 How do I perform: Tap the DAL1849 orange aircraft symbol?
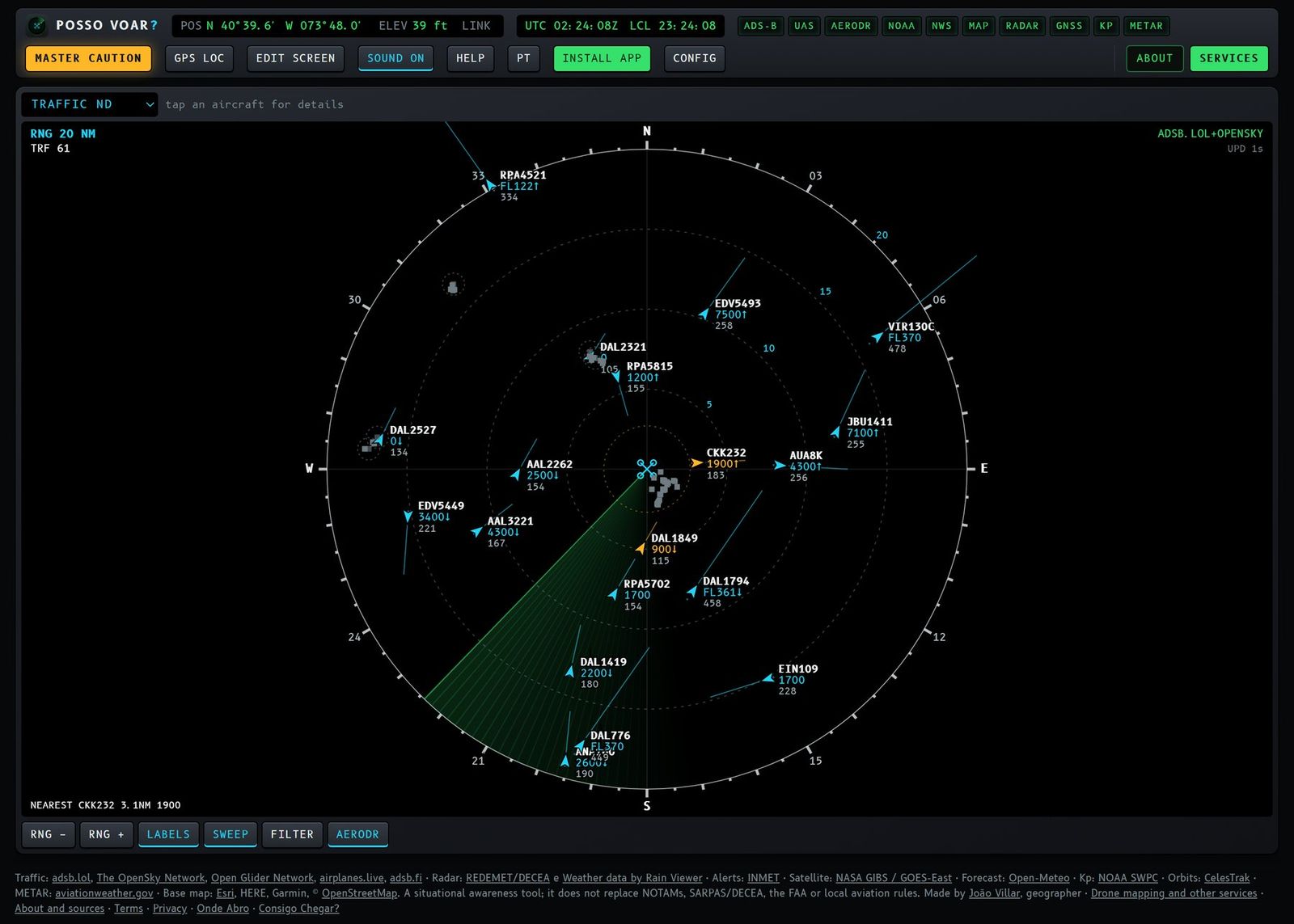[x=641, y=548]
